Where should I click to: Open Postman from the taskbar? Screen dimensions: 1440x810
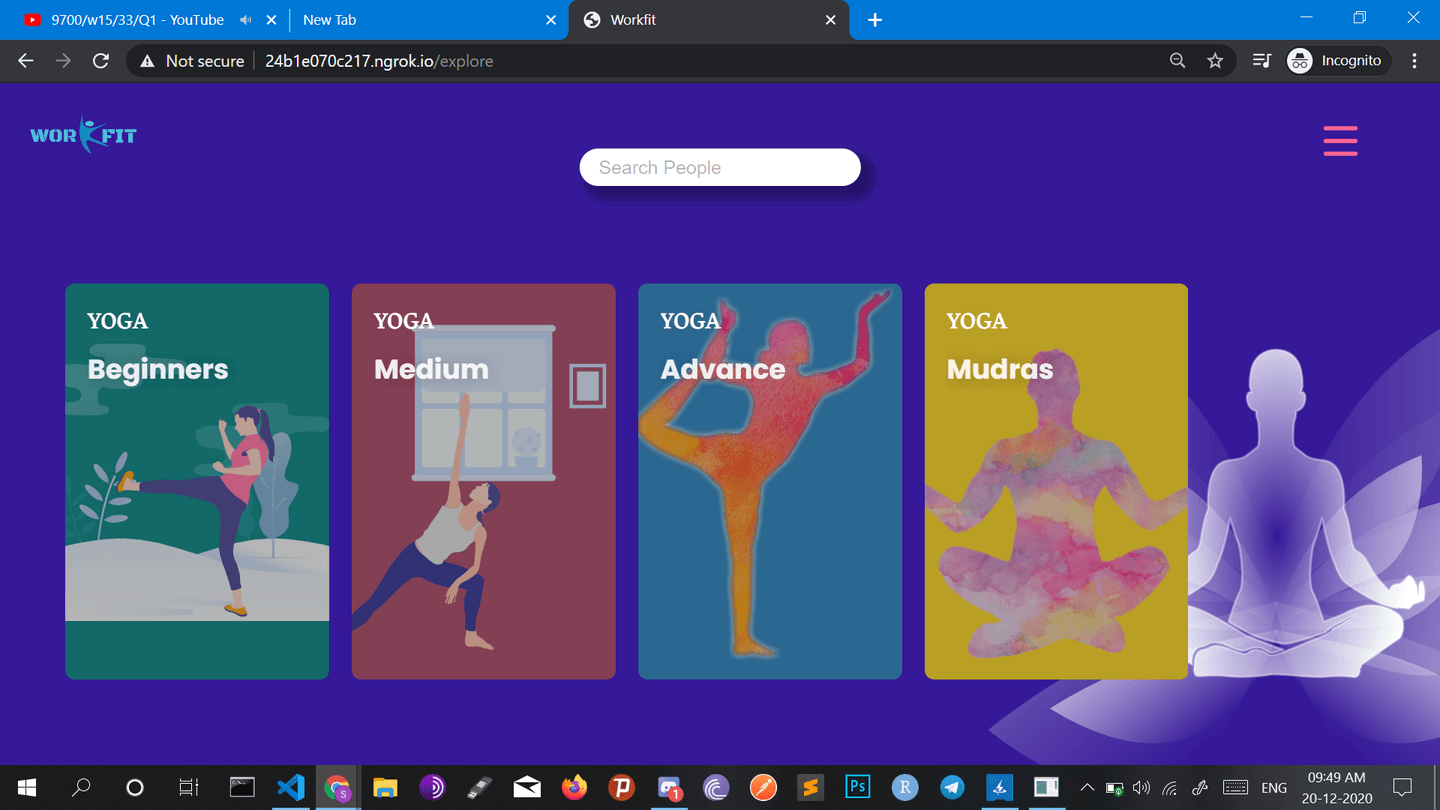(x=763, y=787)
